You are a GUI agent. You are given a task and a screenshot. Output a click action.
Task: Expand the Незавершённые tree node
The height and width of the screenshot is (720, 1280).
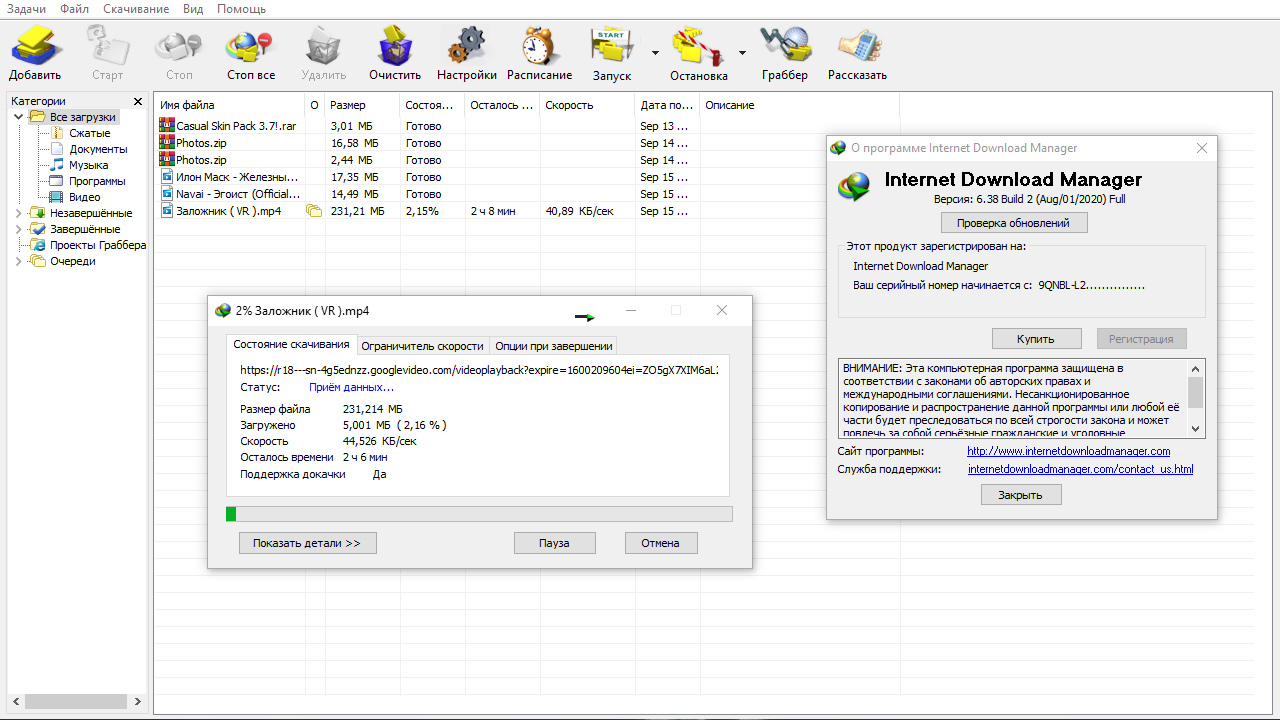click(x=18, y=213)
